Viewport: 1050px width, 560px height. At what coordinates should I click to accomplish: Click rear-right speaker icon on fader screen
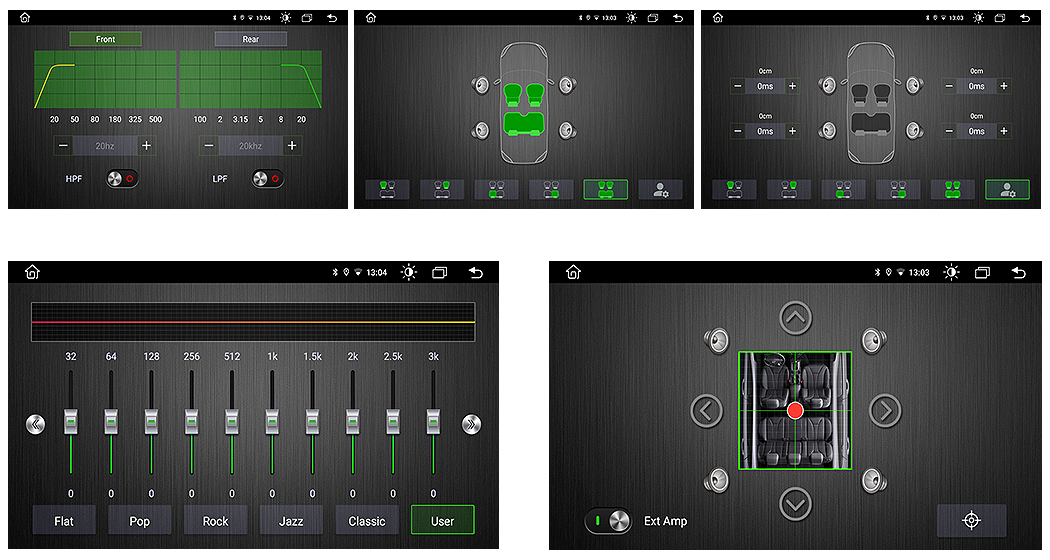coord(874,480)
